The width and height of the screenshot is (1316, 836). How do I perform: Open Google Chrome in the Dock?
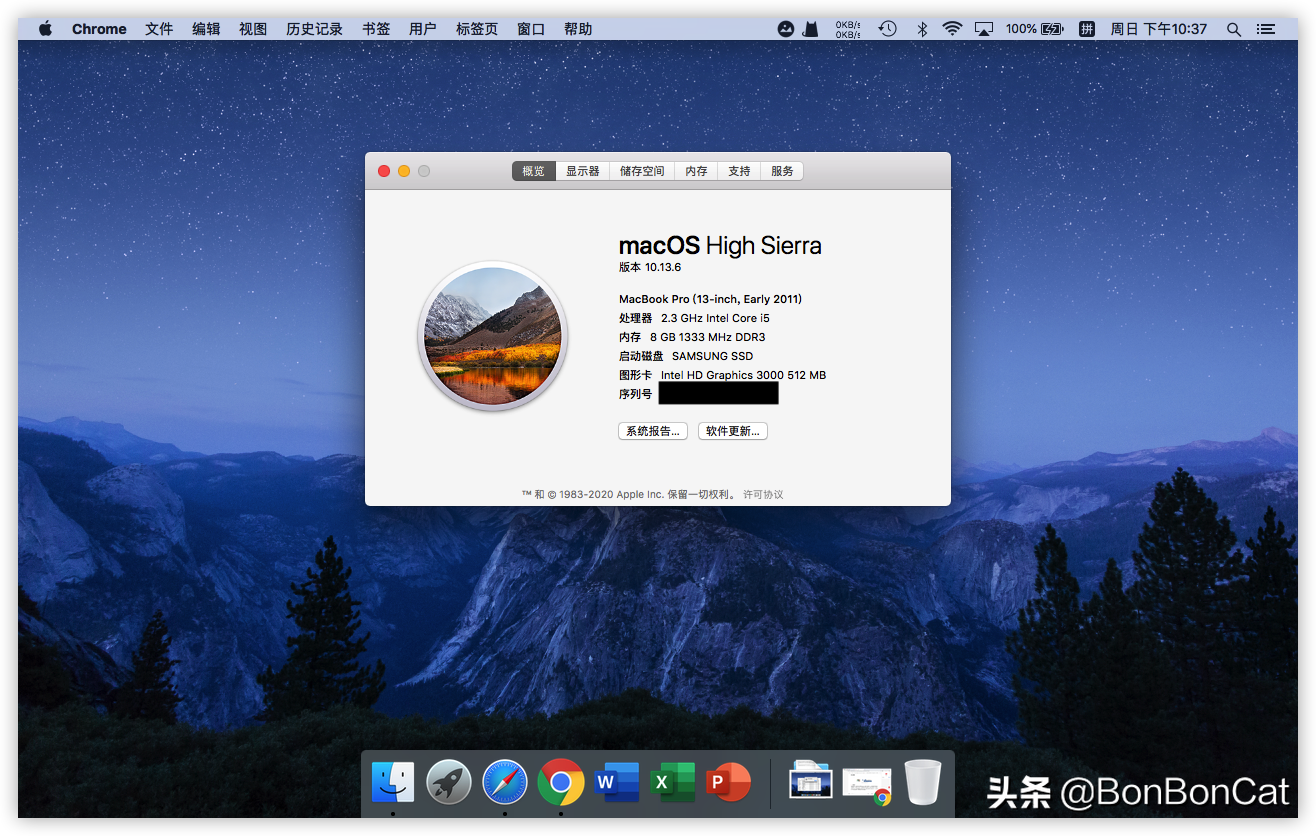[561, 782]
